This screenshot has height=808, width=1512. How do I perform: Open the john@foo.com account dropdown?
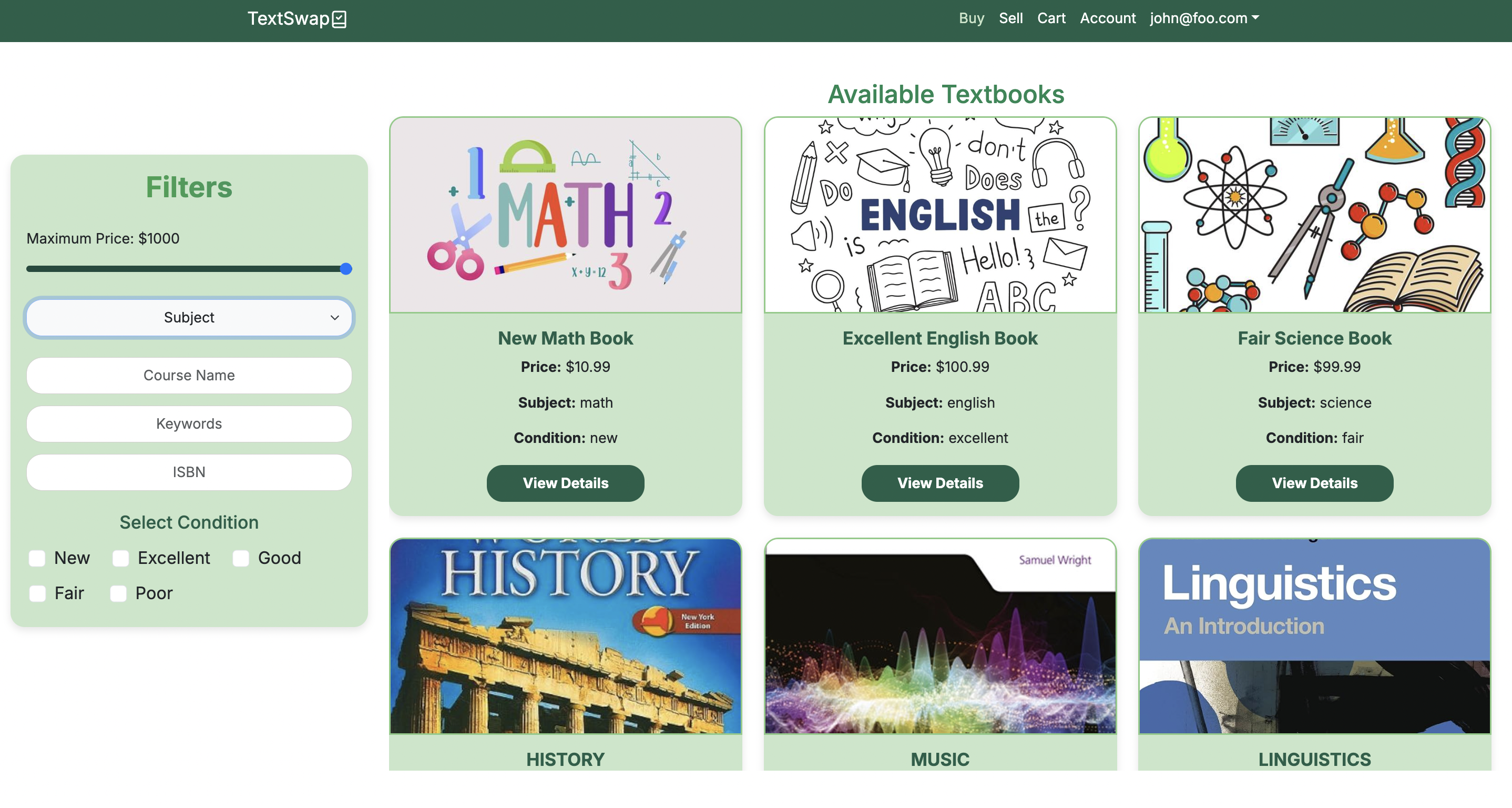[1204, 18]
